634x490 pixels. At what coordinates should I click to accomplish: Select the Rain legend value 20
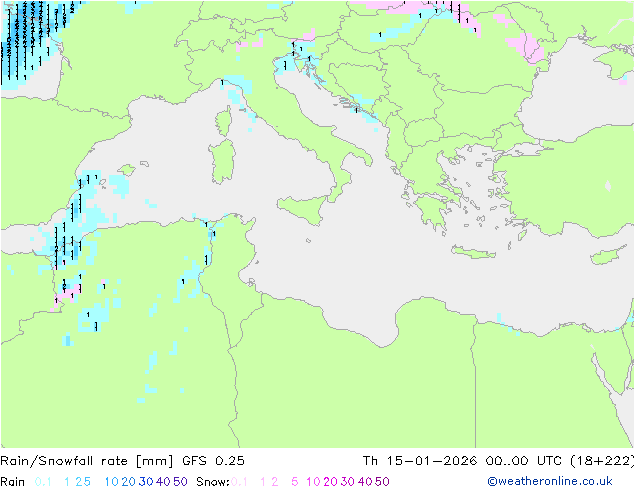click(128, 482)
